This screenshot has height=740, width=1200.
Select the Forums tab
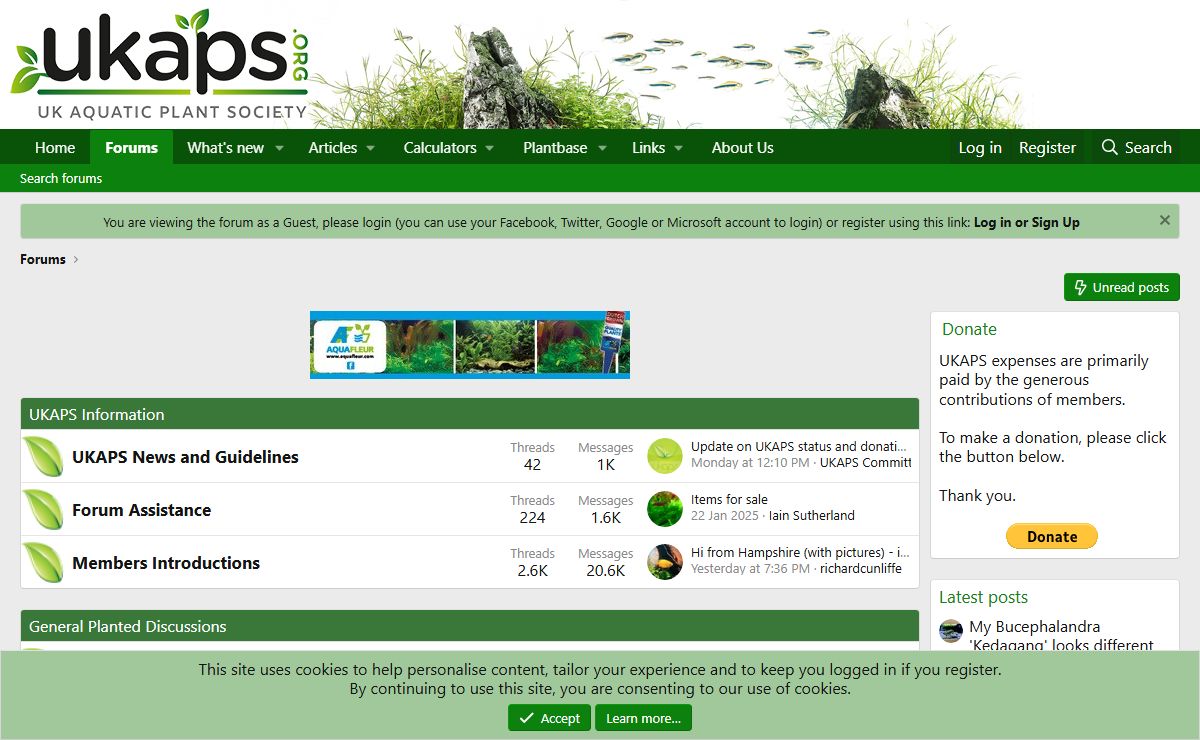tap(131, 148)
